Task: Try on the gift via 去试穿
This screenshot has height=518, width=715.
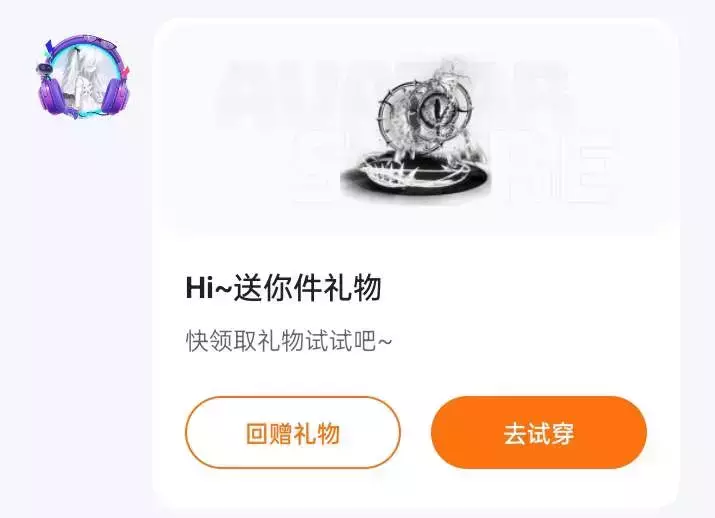Action: (x=539, y=433)
